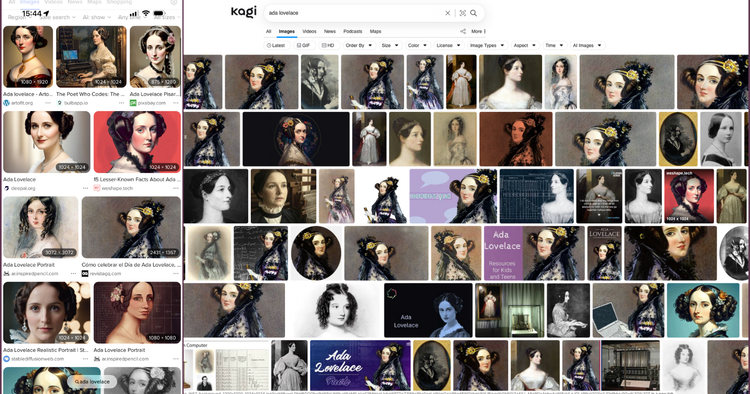Open three-dot menu for pixabay.com result

[x=176, y=103]
